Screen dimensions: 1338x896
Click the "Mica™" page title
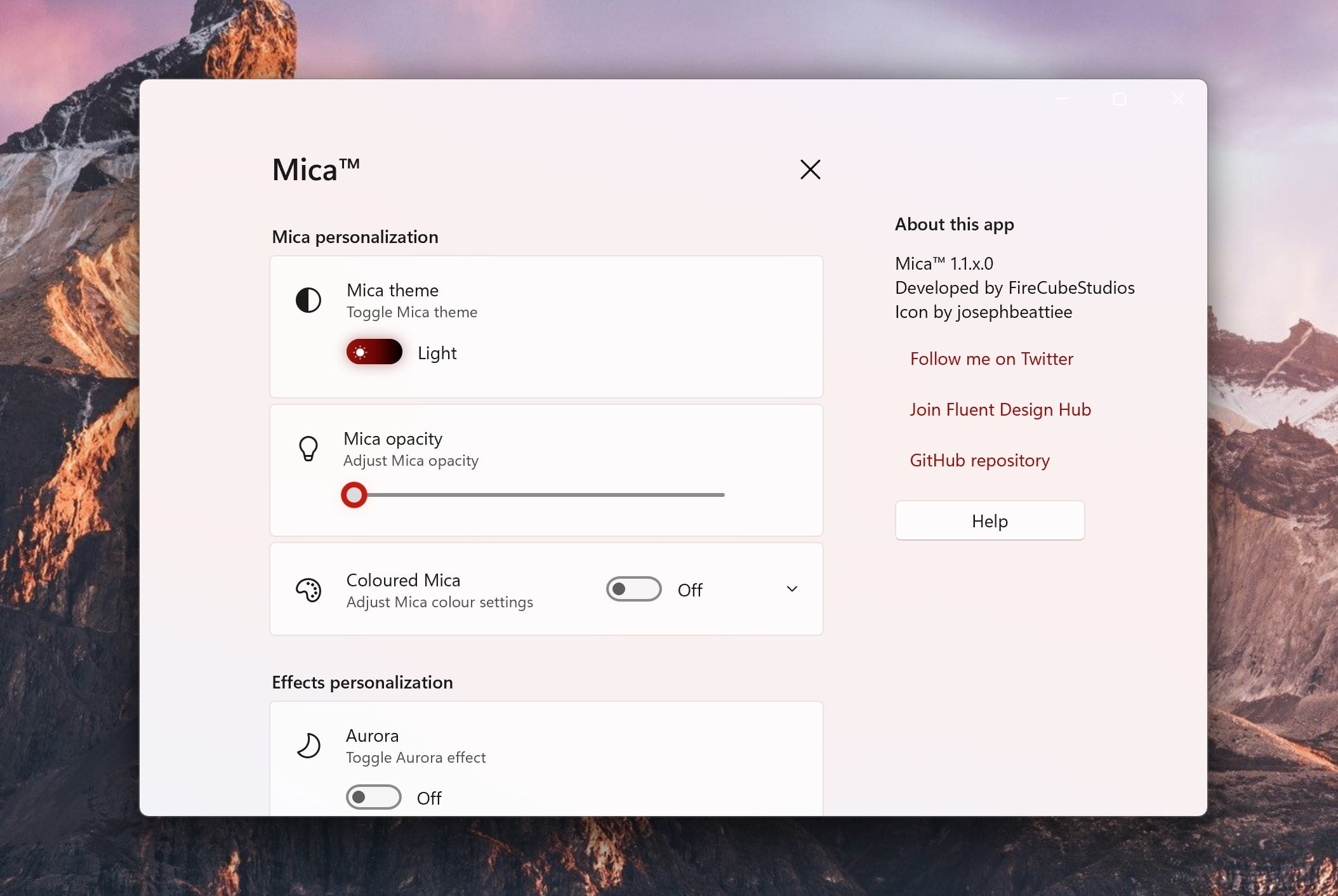(315, 169)
